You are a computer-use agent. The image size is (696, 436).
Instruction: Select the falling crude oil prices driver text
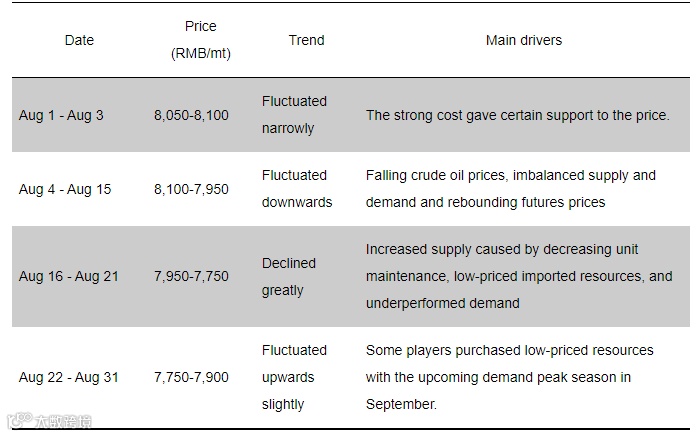click(x=510, y=189)
